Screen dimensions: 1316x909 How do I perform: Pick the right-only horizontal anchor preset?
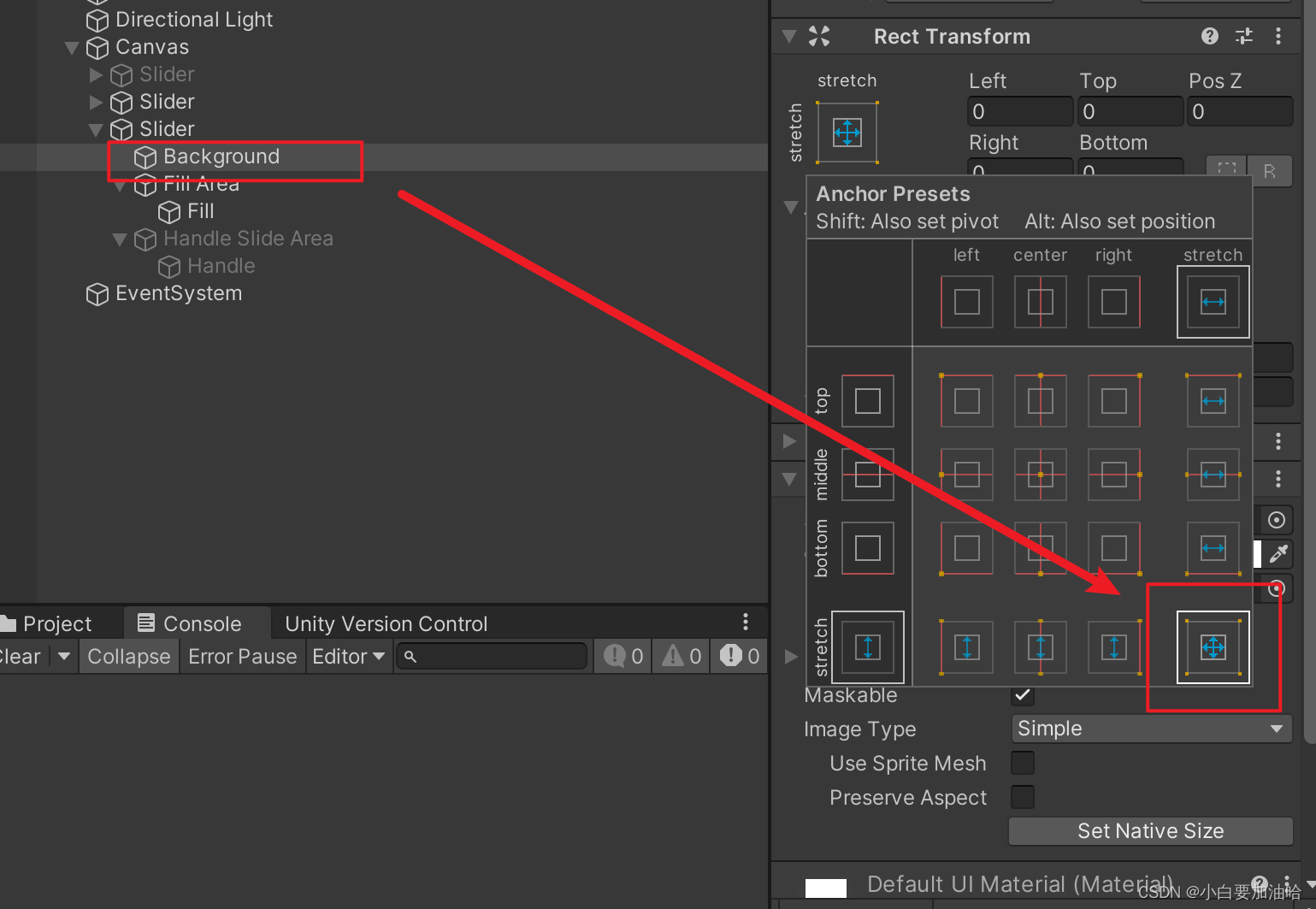[1114, 302]
